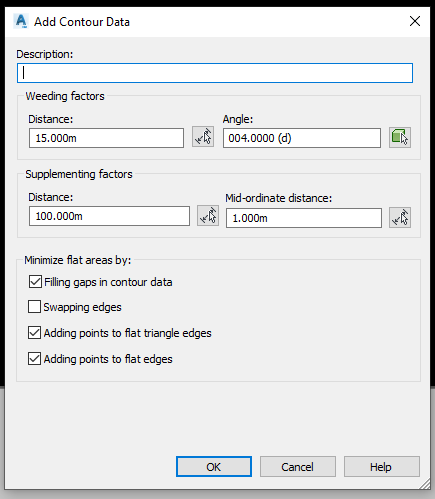
Task: Grab the dialog resize grip corner
Action: pyautogui.click(x=424, y=484)
